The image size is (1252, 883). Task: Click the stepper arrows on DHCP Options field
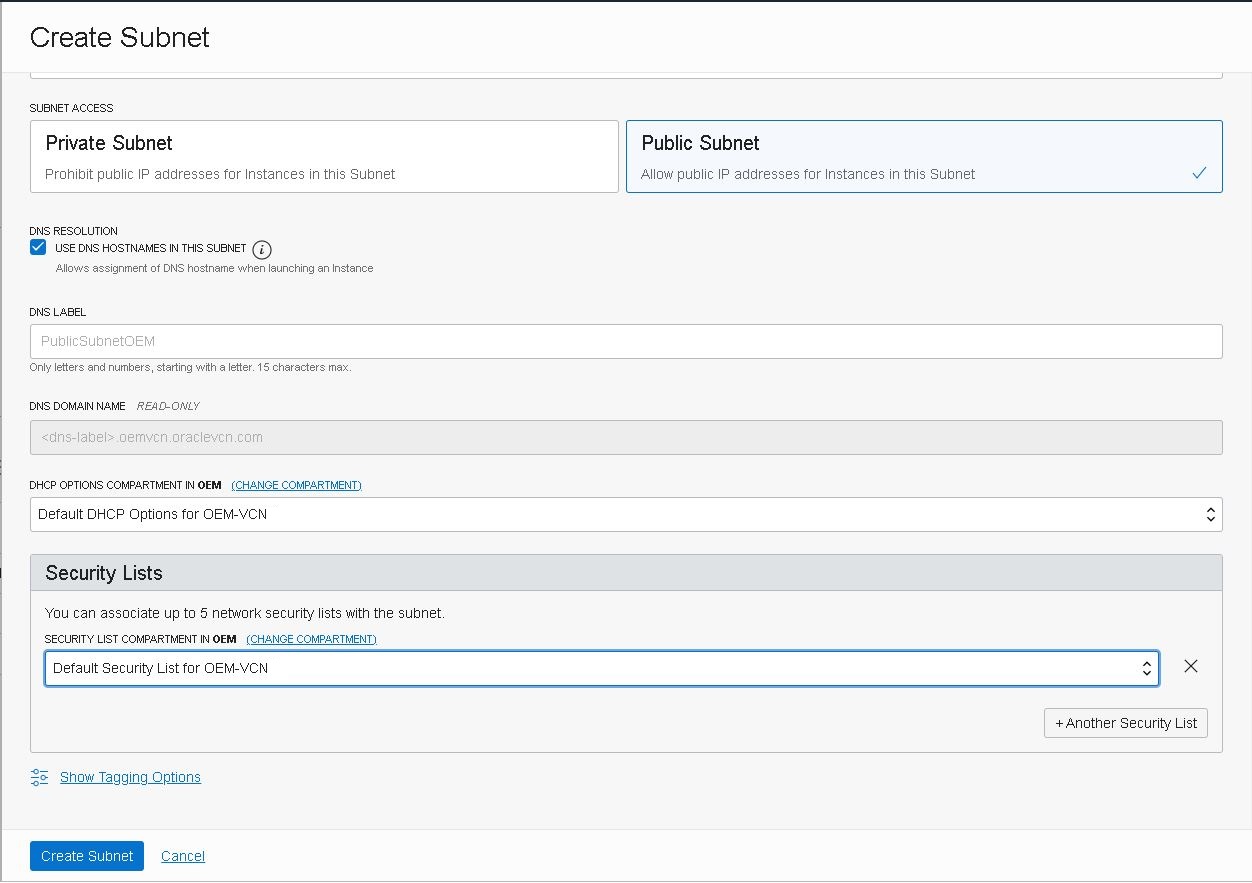coord(1210,514)
